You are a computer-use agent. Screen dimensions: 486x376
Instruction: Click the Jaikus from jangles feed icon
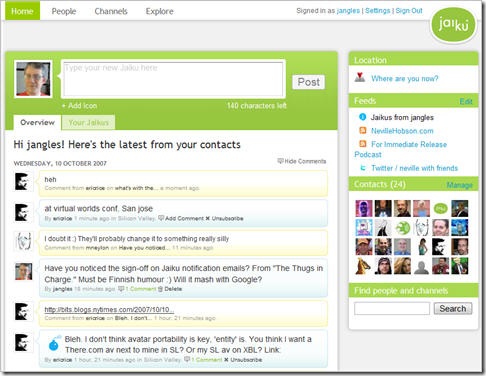[x=362, y=117]
